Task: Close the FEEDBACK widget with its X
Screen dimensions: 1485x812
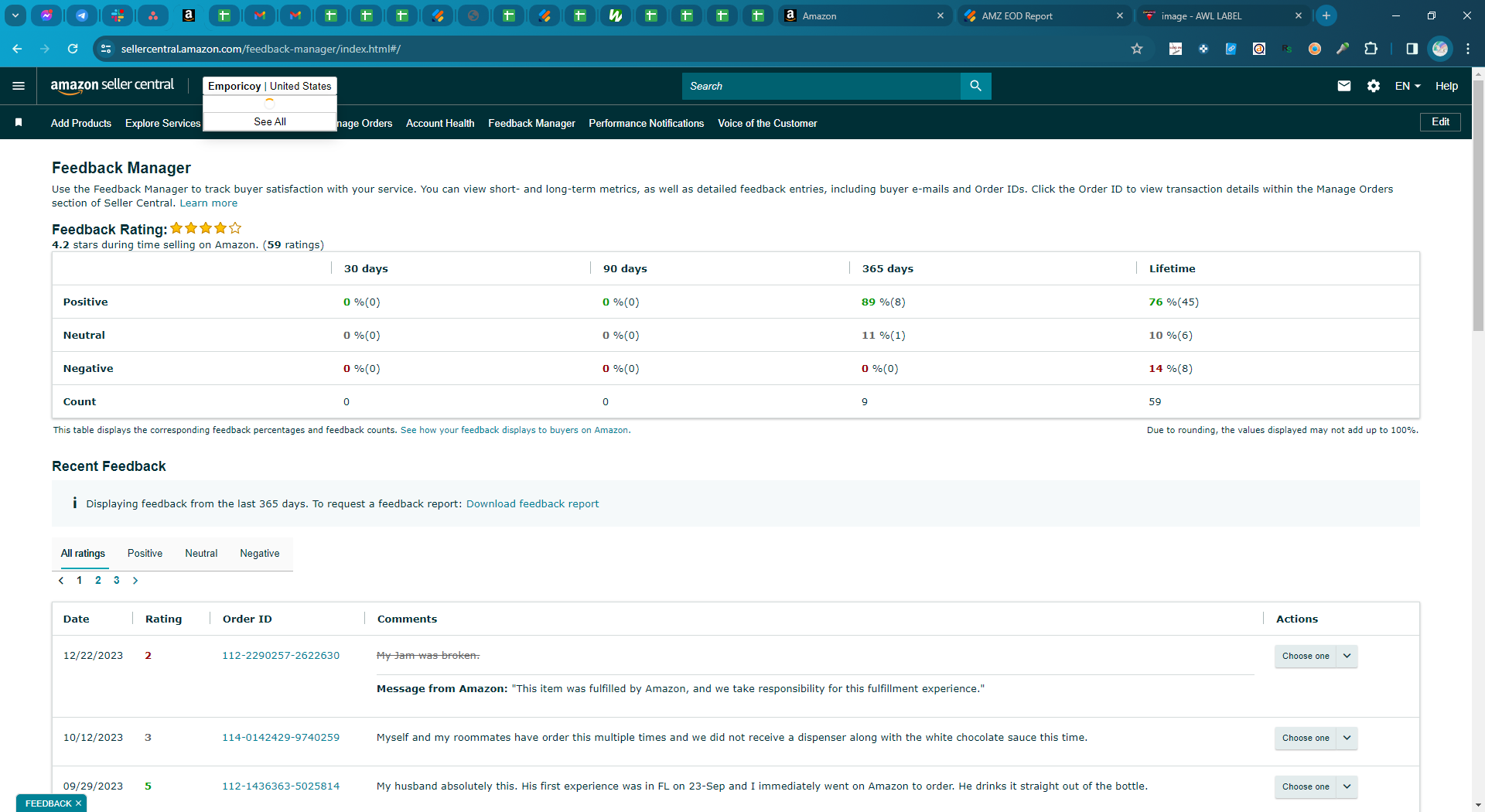Action: point(78,803)
